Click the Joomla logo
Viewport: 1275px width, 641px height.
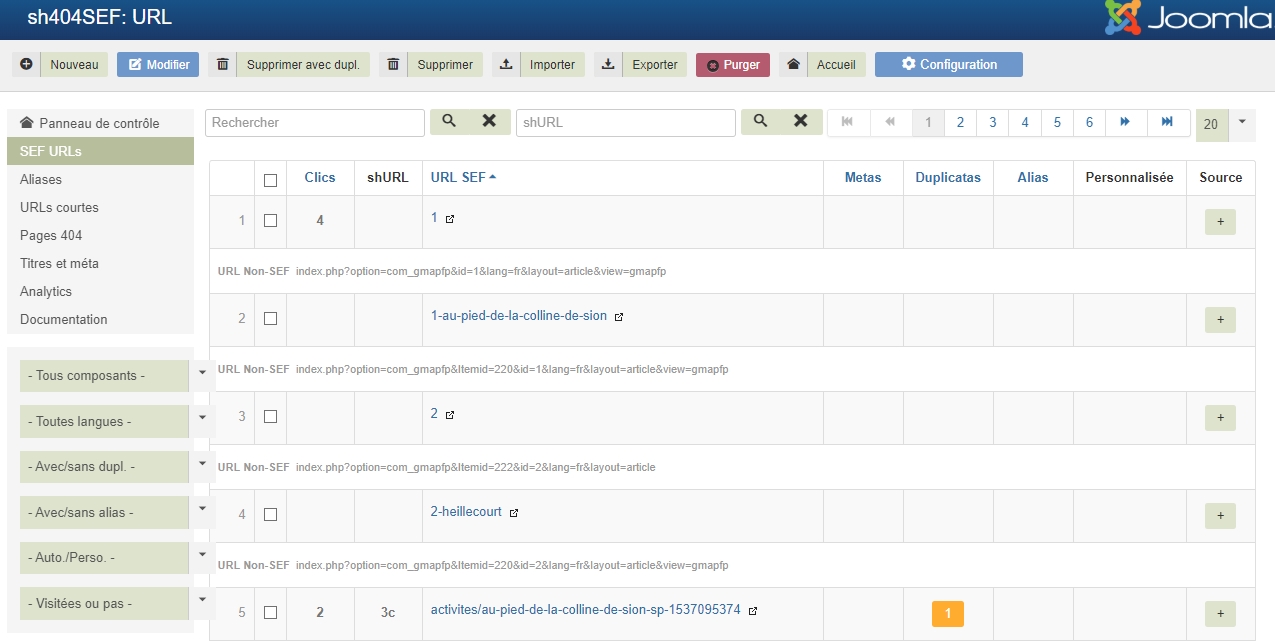(1187, 19)
